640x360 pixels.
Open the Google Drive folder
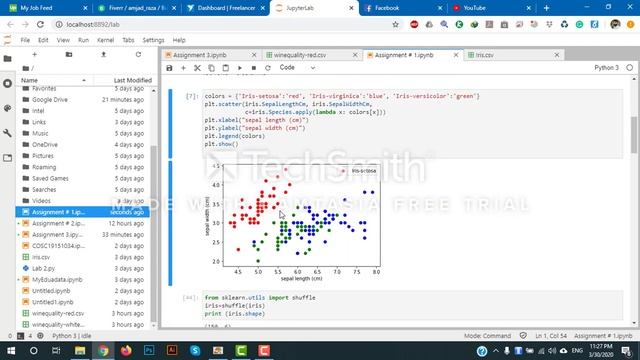pyautogui.click(x=83, y=100)
